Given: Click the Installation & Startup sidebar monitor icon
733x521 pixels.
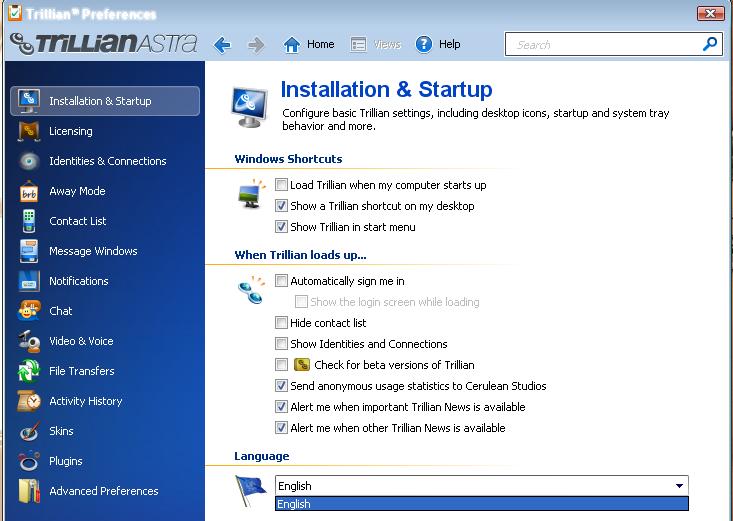Looking at the screenshot, I should click(x=29, y=101).
